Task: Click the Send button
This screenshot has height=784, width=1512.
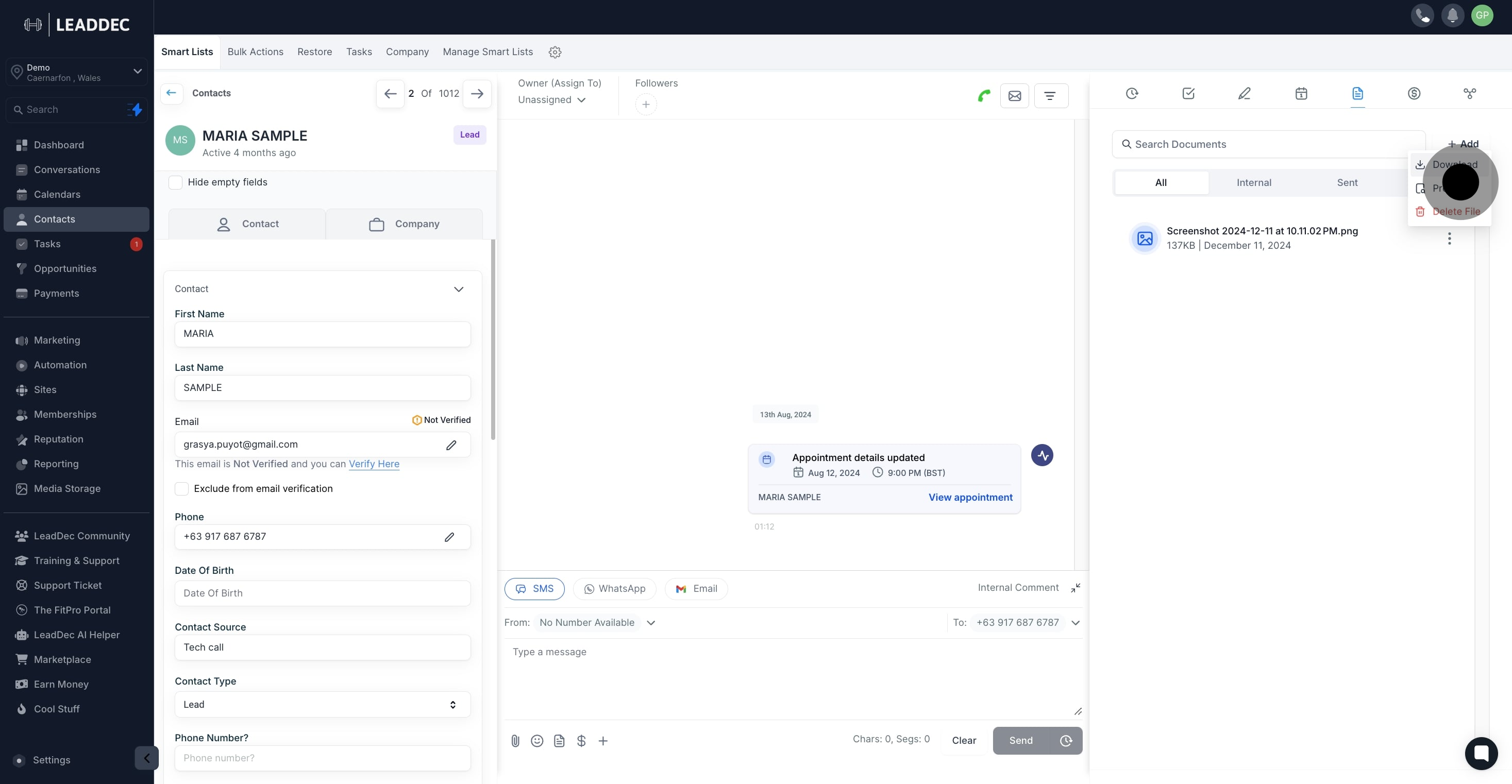Action: 1021,741
